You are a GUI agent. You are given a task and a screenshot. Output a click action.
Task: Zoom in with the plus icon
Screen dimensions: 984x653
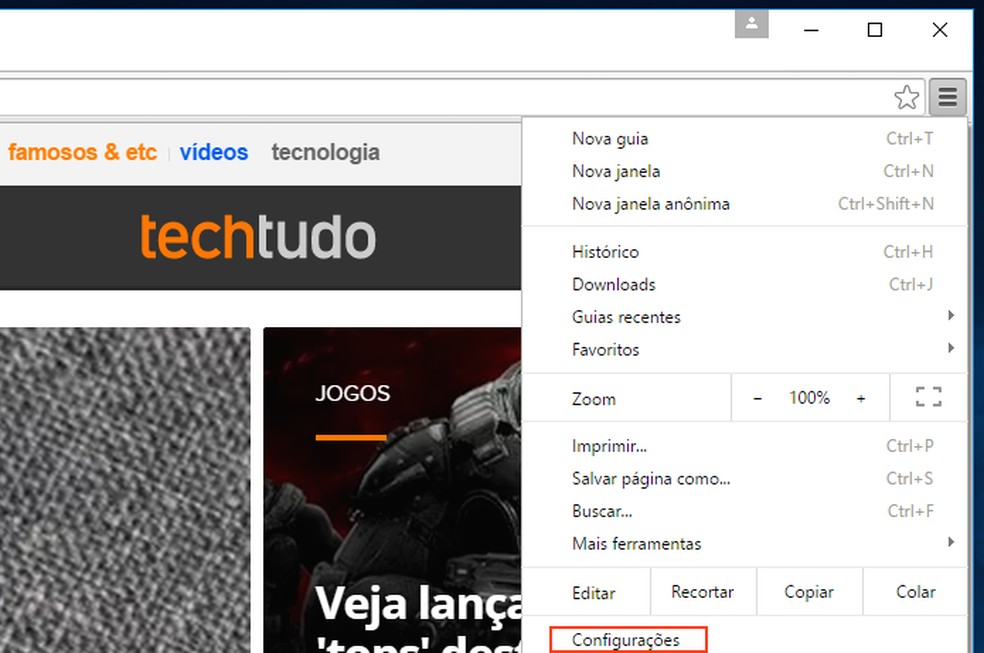pos(861,397)
